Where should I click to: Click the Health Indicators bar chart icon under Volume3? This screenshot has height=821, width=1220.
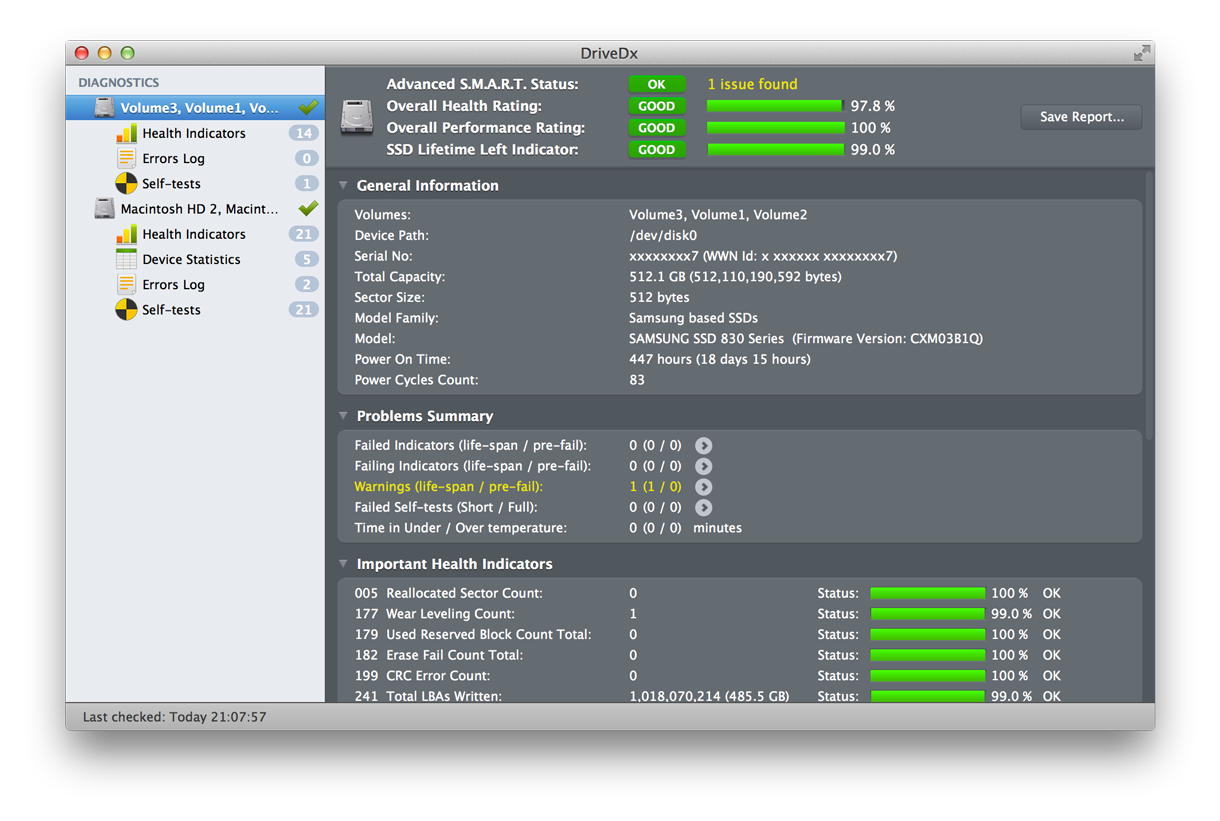[126, 133]
